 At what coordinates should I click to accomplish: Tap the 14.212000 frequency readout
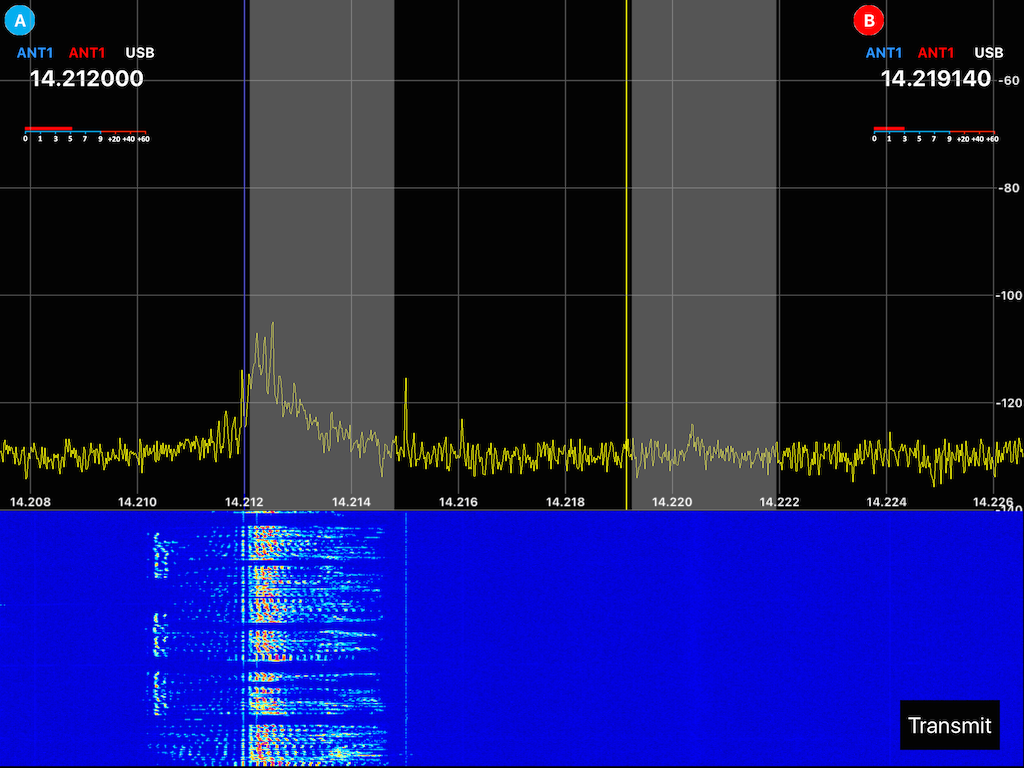tap(86, 79)
